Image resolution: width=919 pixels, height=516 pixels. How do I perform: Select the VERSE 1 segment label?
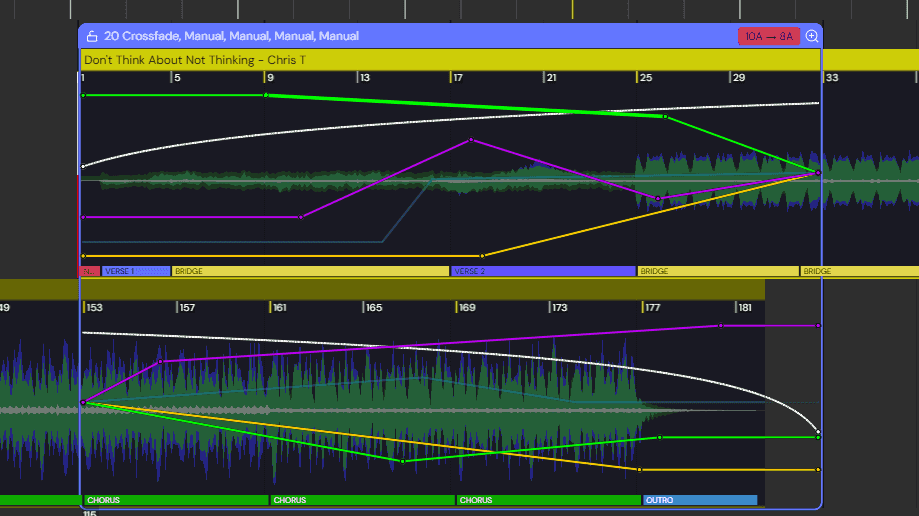click(x=135, y=271)
